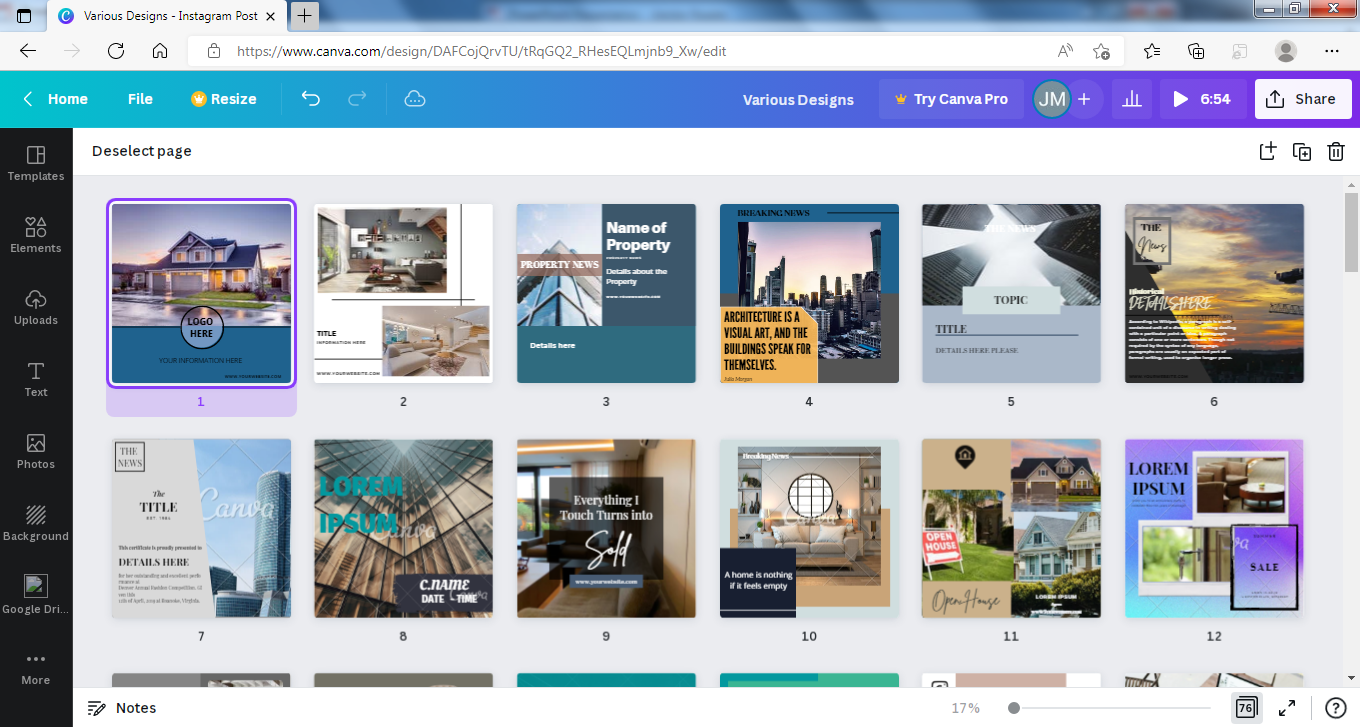
Task: Show more sidebar apps
Action: tap(36, 668)
